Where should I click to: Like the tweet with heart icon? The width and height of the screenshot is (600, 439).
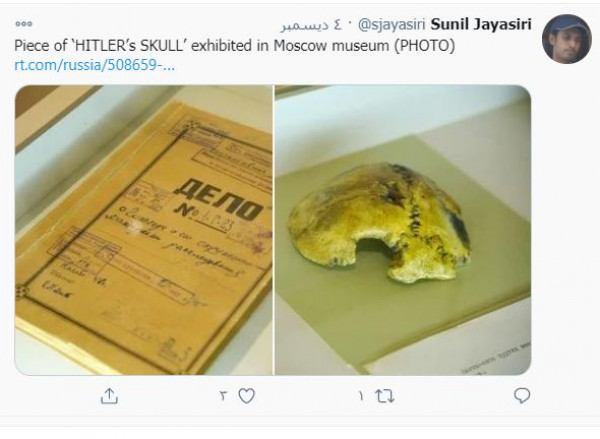click(x=246, y=396)
